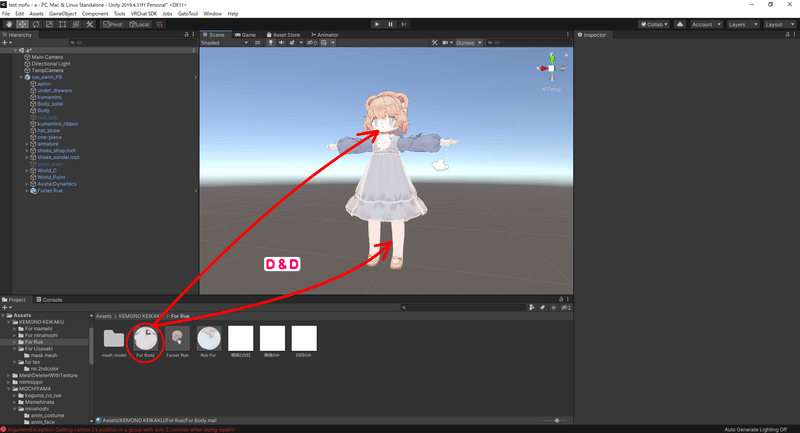Expand the armature object in Hierarchy
The height and width of the screenshot is (433, 800).
(27, 144)
